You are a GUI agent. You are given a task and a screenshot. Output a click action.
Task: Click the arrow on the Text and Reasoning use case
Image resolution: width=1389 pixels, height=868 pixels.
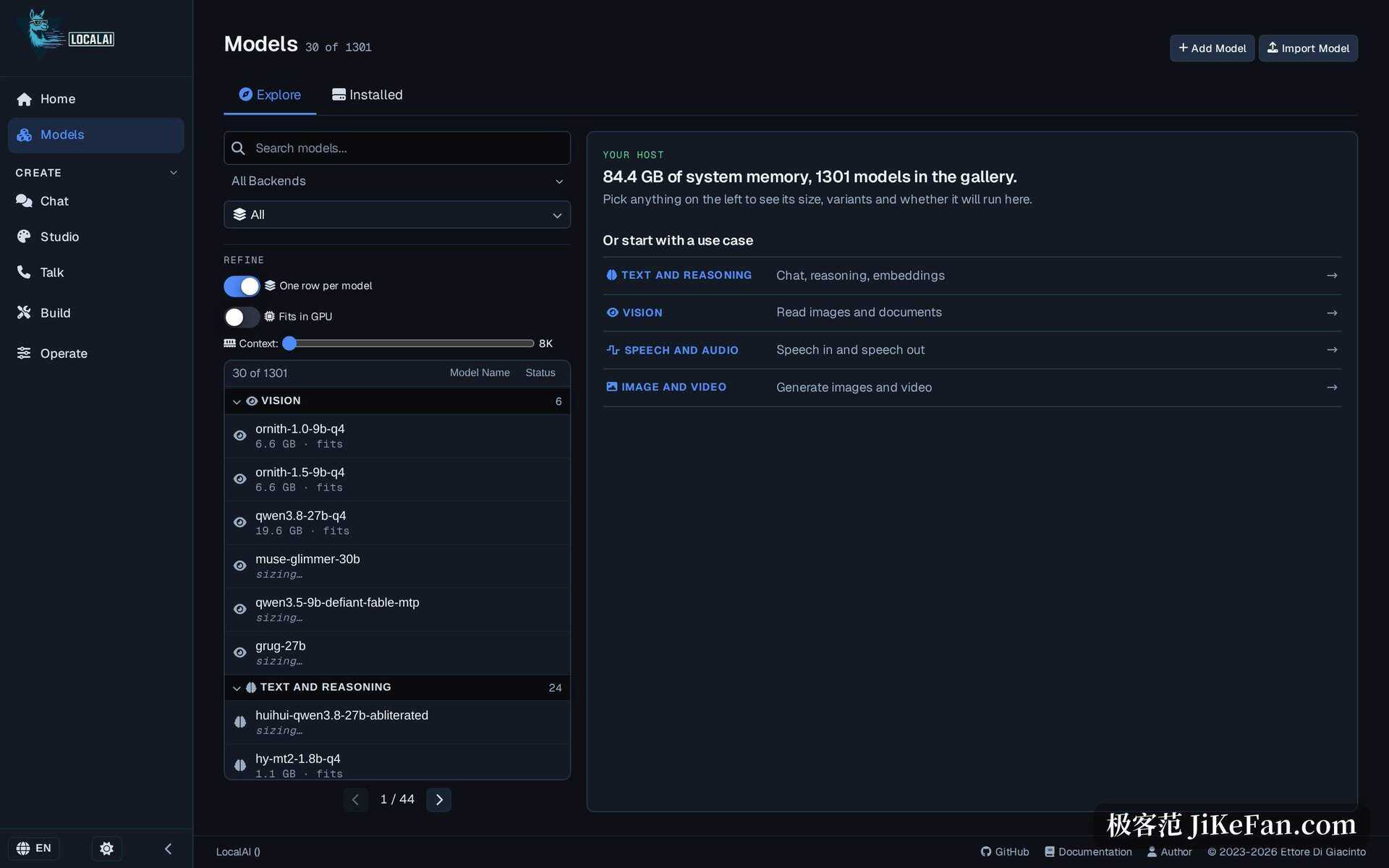click(x=1332, y=276)
